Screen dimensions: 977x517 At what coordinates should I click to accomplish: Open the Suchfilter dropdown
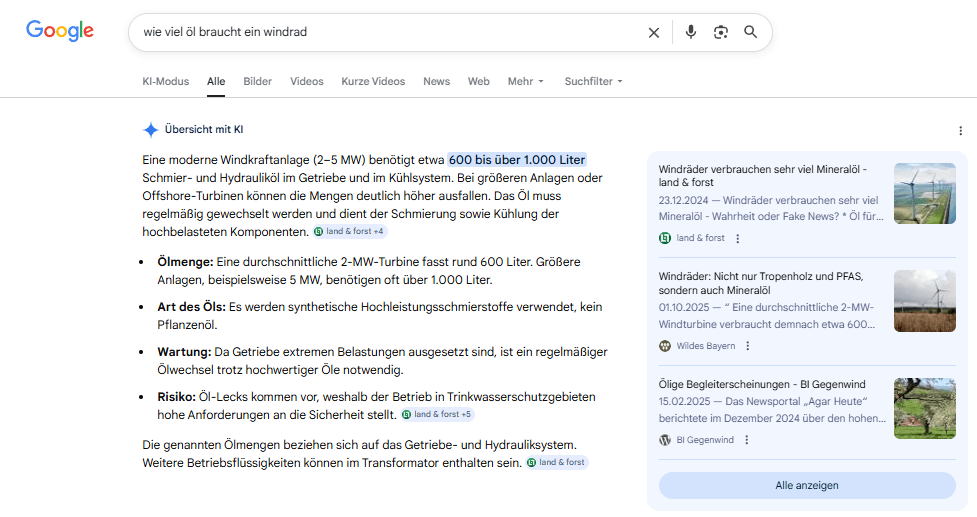coord(593,81)
